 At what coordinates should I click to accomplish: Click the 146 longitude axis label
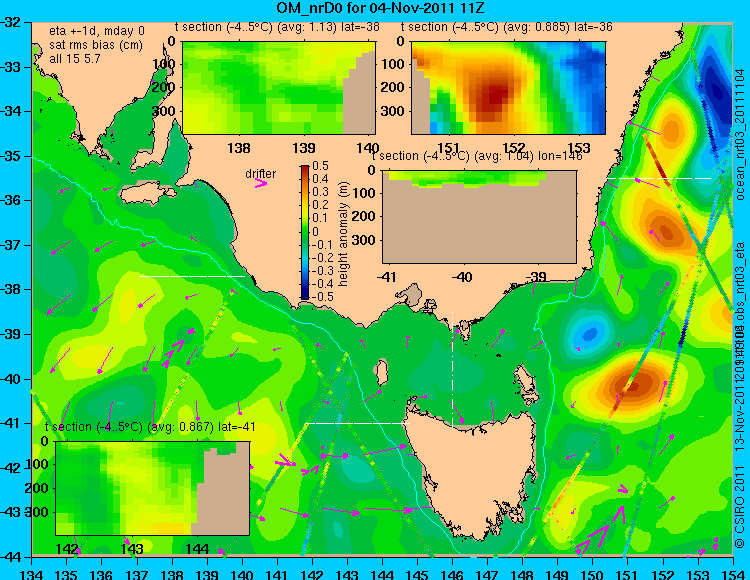452,574
